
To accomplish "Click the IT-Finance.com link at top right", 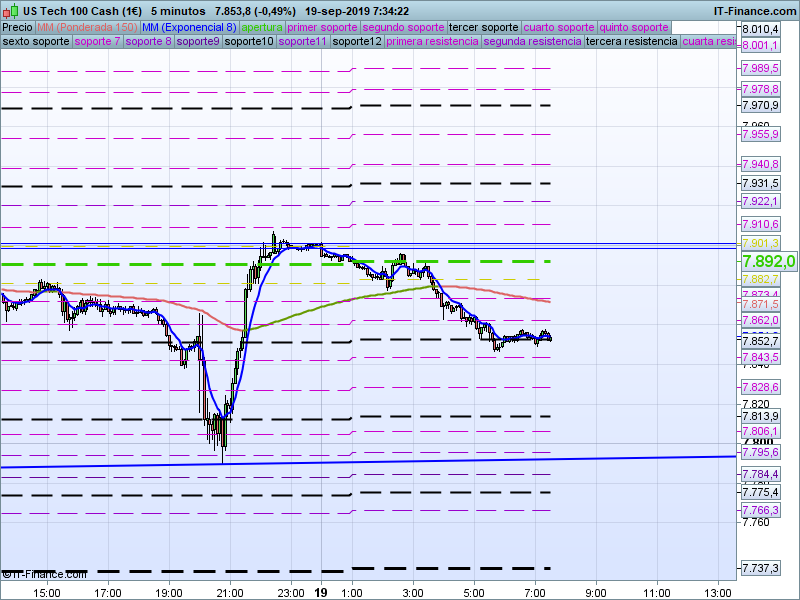I will point(754,11).
